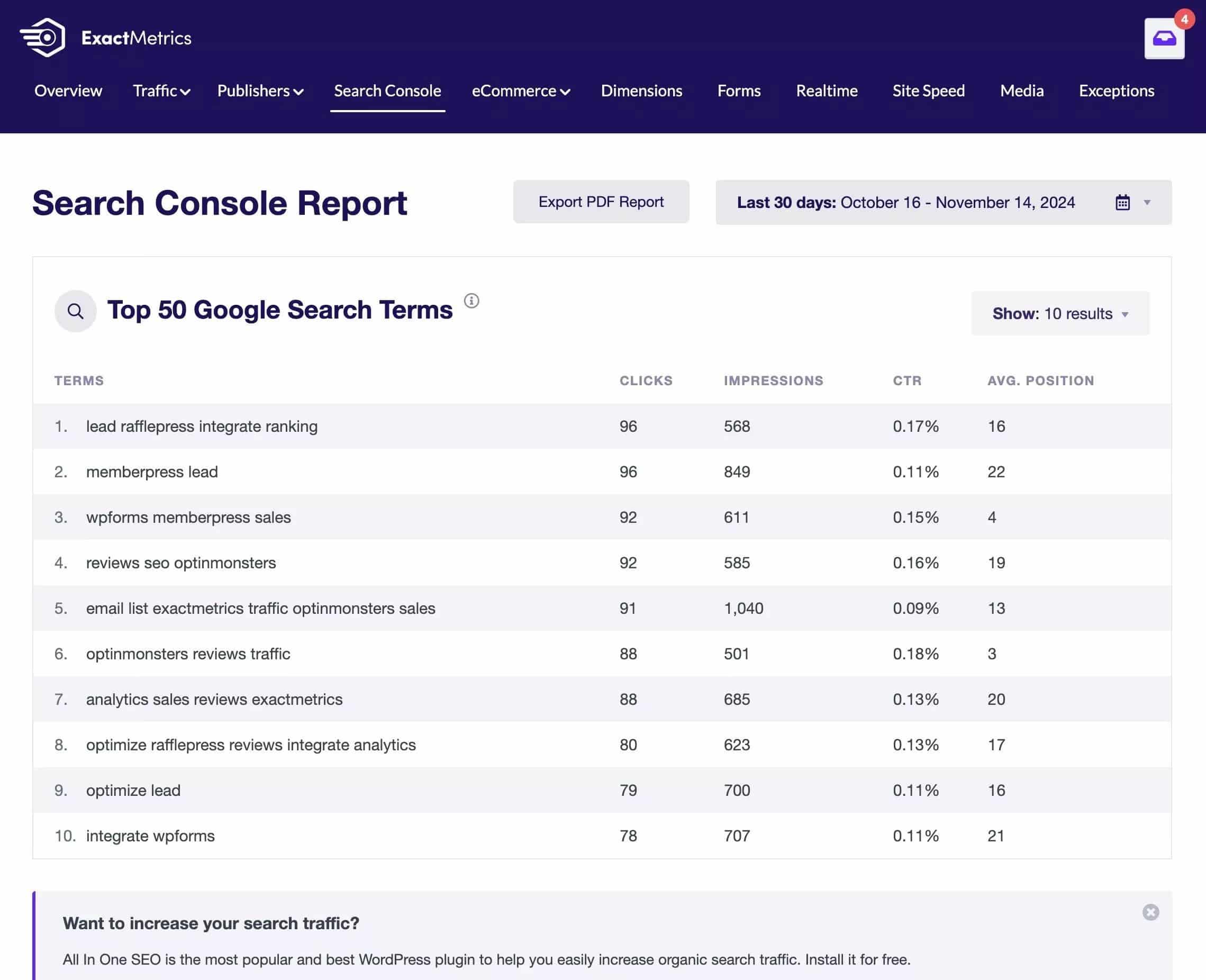Click 'Want to increase your search traffic?' heading
This screenshot has height=980, width=1206.
click(x=211, y=923)
